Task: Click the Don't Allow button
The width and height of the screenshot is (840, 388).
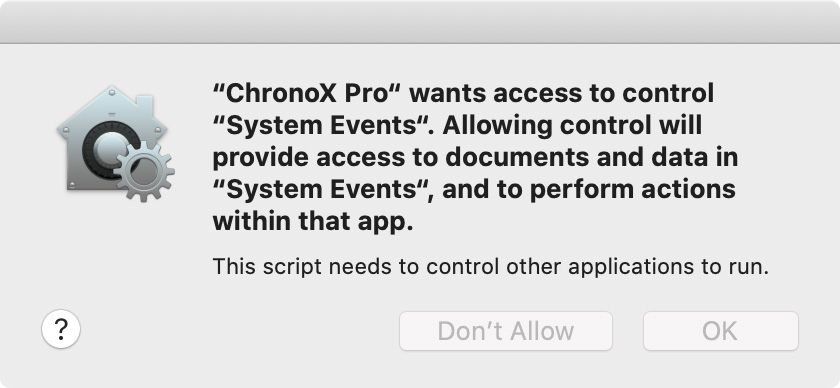Action: pyautogui.click(x=506, y=331)
